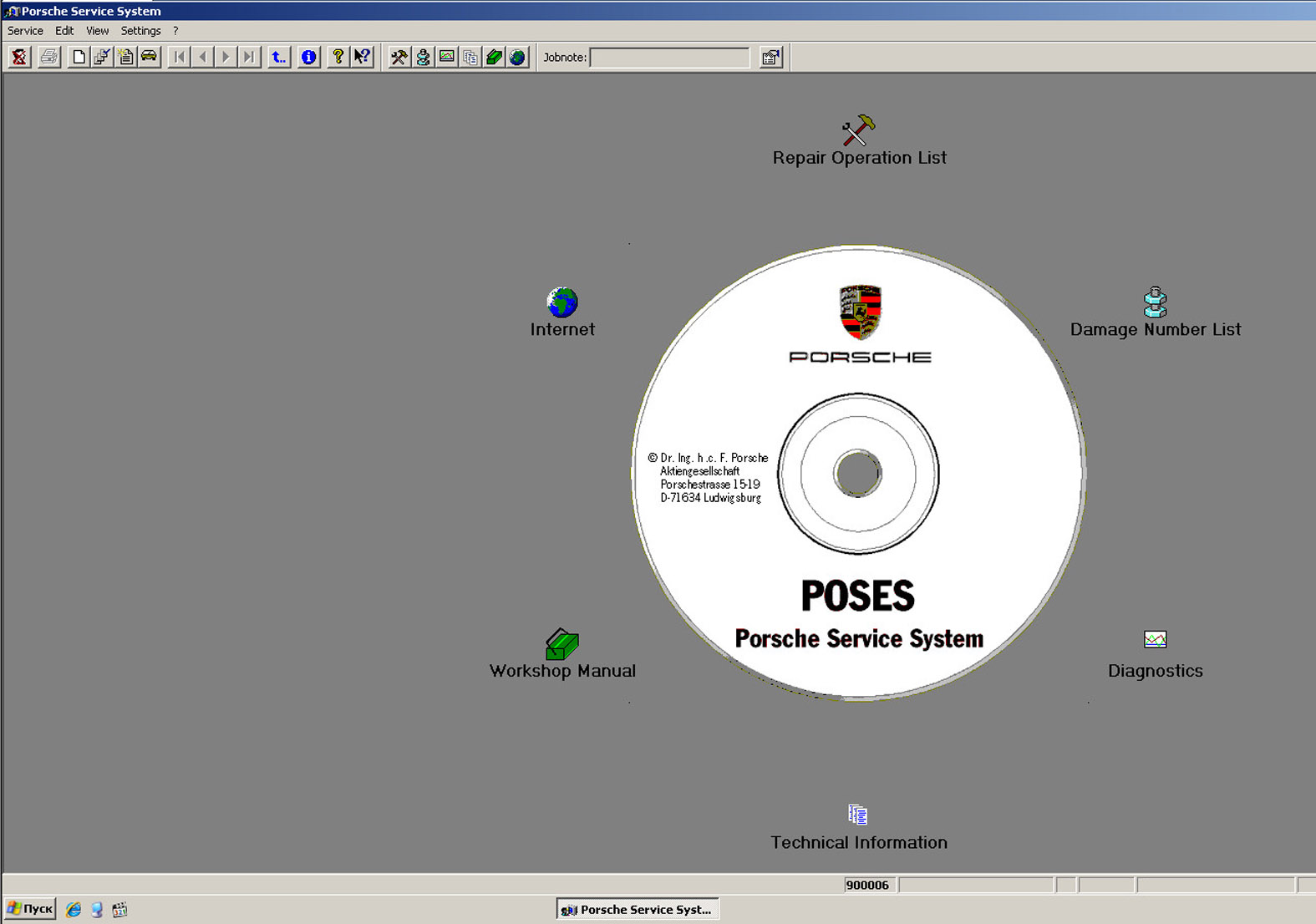
Task: Open the Diagnostics chart icon
Action: point(1155,640)
